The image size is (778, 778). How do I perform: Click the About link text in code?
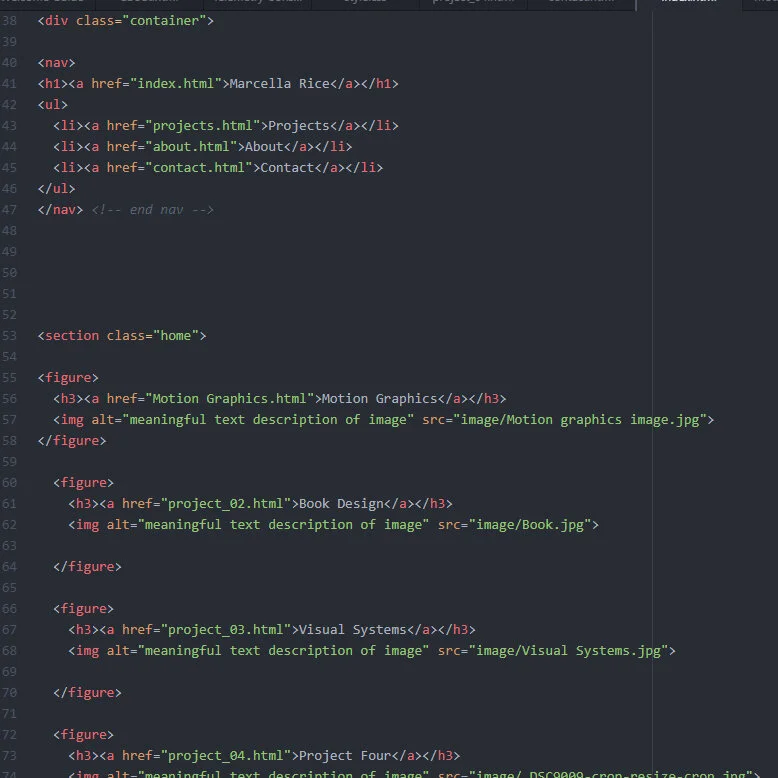click(264, 147)
